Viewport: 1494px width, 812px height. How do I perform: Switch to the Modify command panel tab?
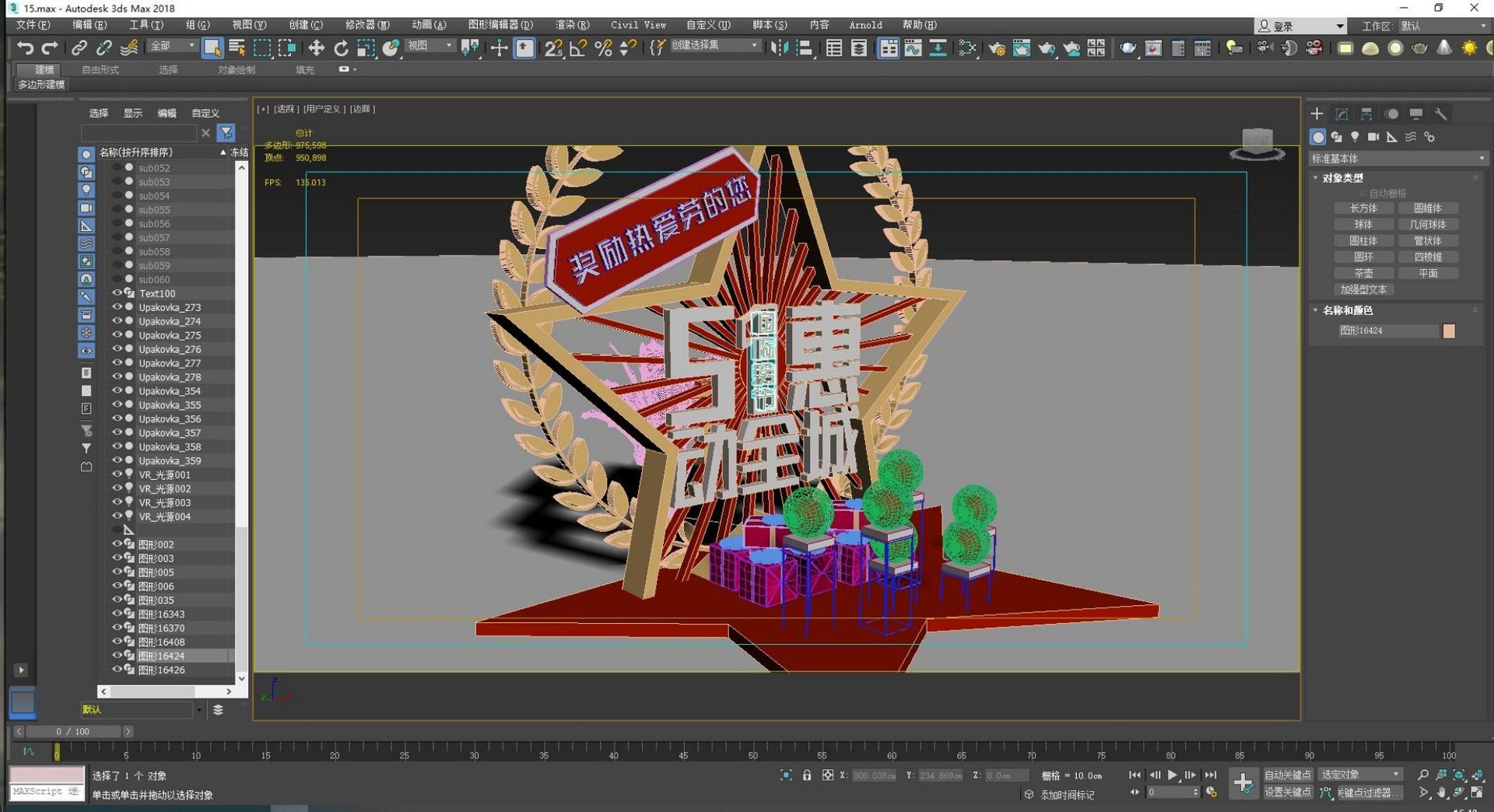point(1341,114)
